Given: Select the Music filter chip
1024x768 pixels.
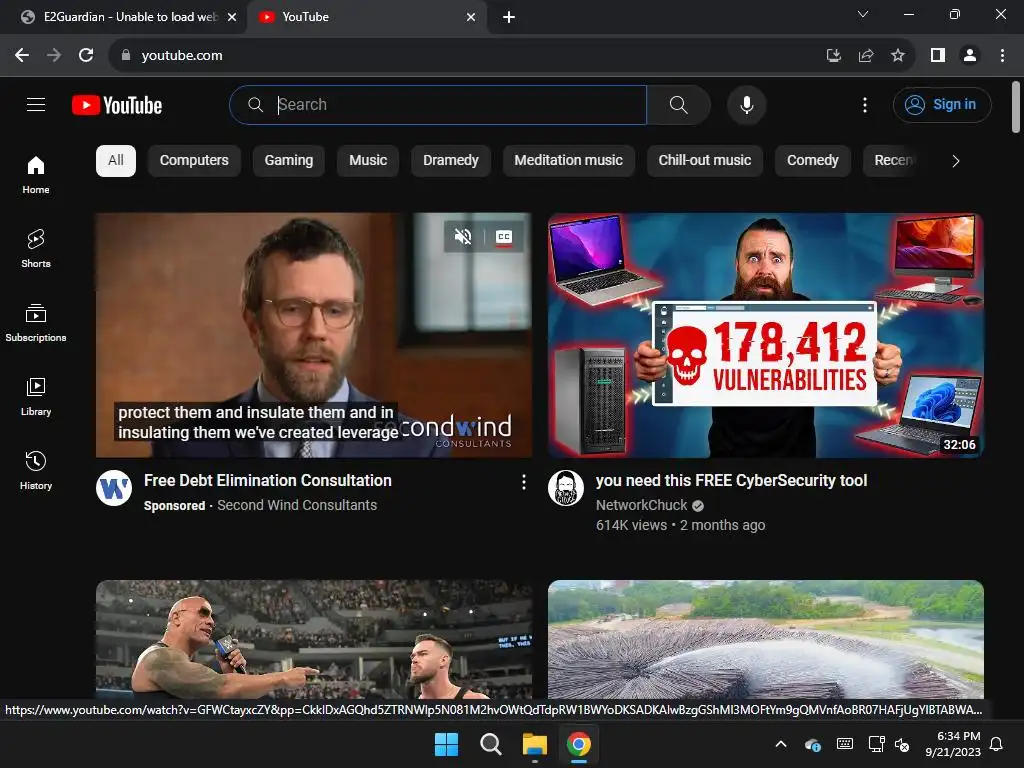Looking at the screenshot, I should [x=368, y=161].
